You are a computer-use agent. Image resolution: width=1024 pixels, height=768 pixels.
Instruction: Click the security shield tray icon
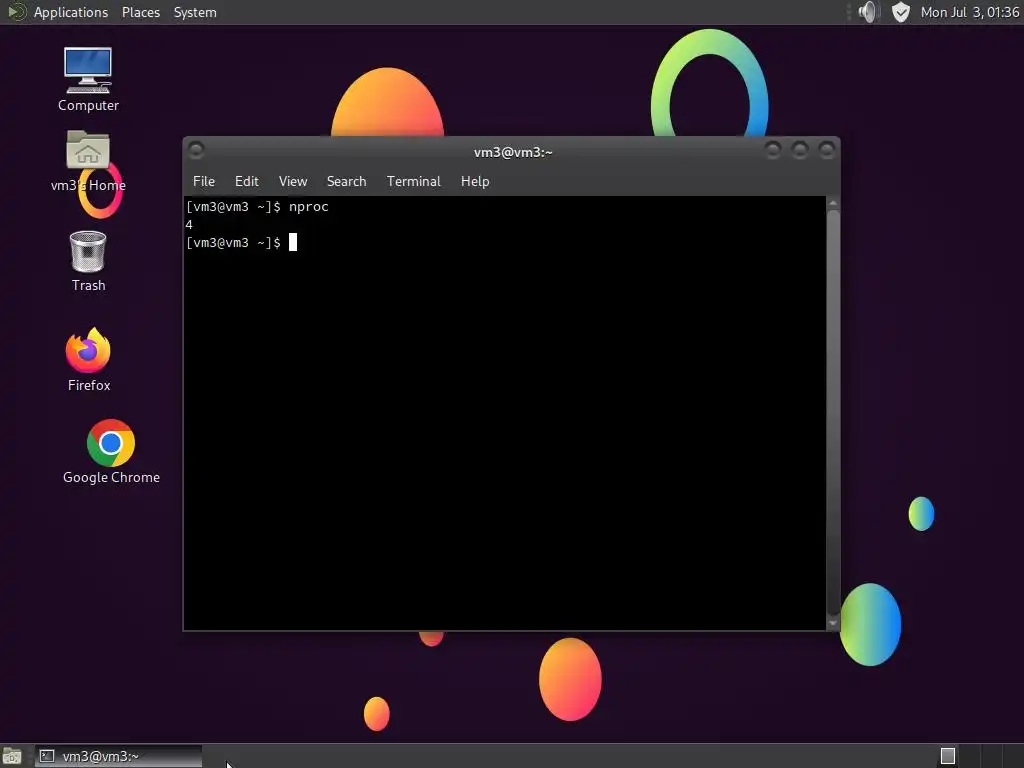pos(901,12)
